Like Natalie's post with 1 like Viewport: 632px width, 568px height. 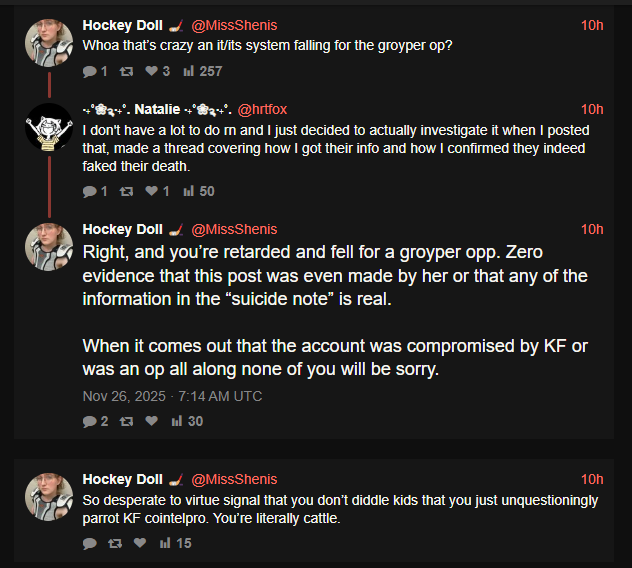tap(152, 191)
